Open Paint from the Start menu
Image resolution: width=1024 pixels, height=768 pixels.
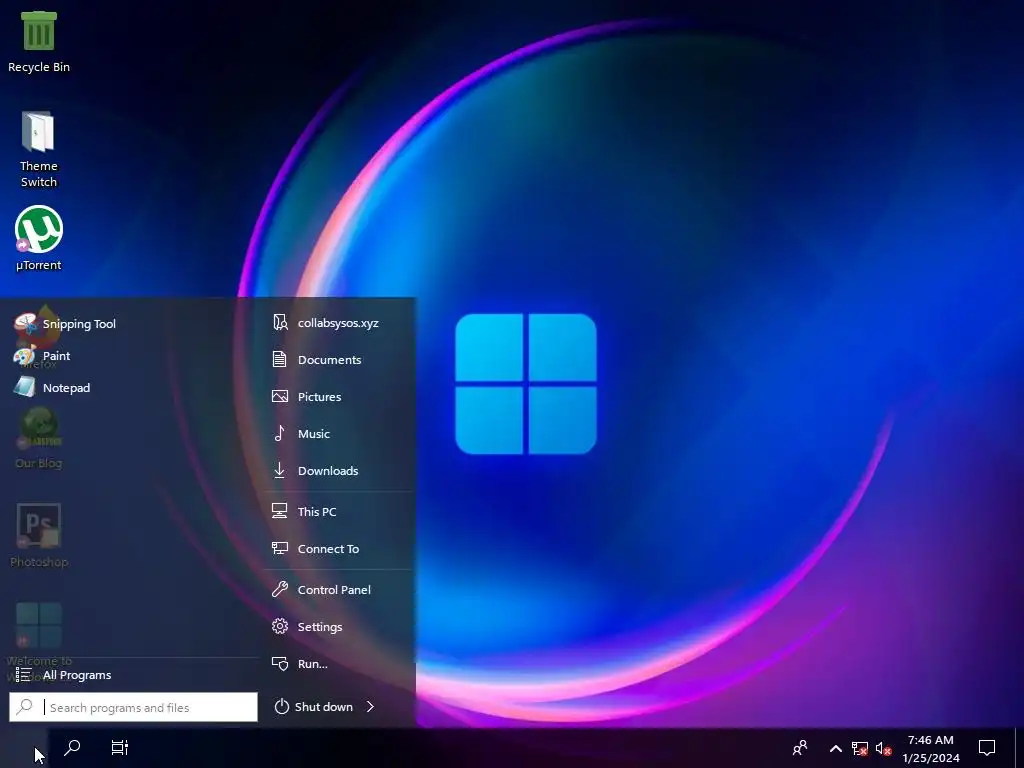tap(42, 356)
